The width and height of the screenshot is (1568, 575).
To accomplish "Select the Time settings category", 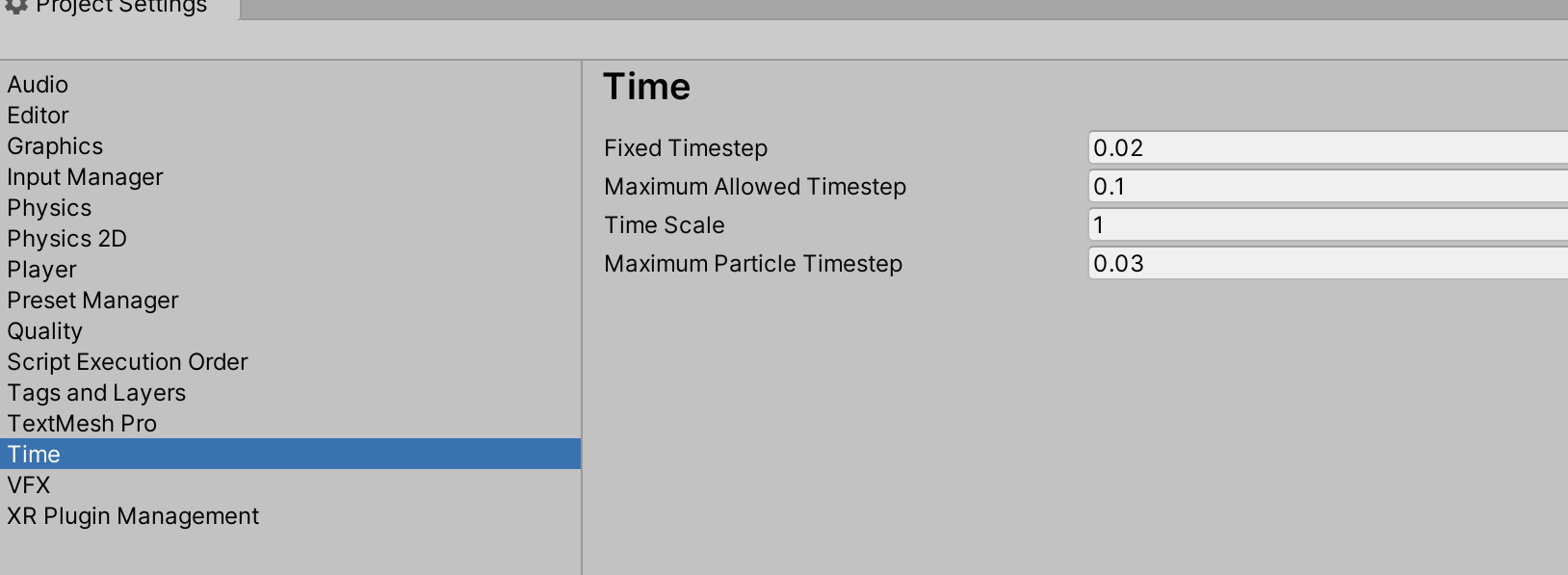I will (x=34, y=454).
